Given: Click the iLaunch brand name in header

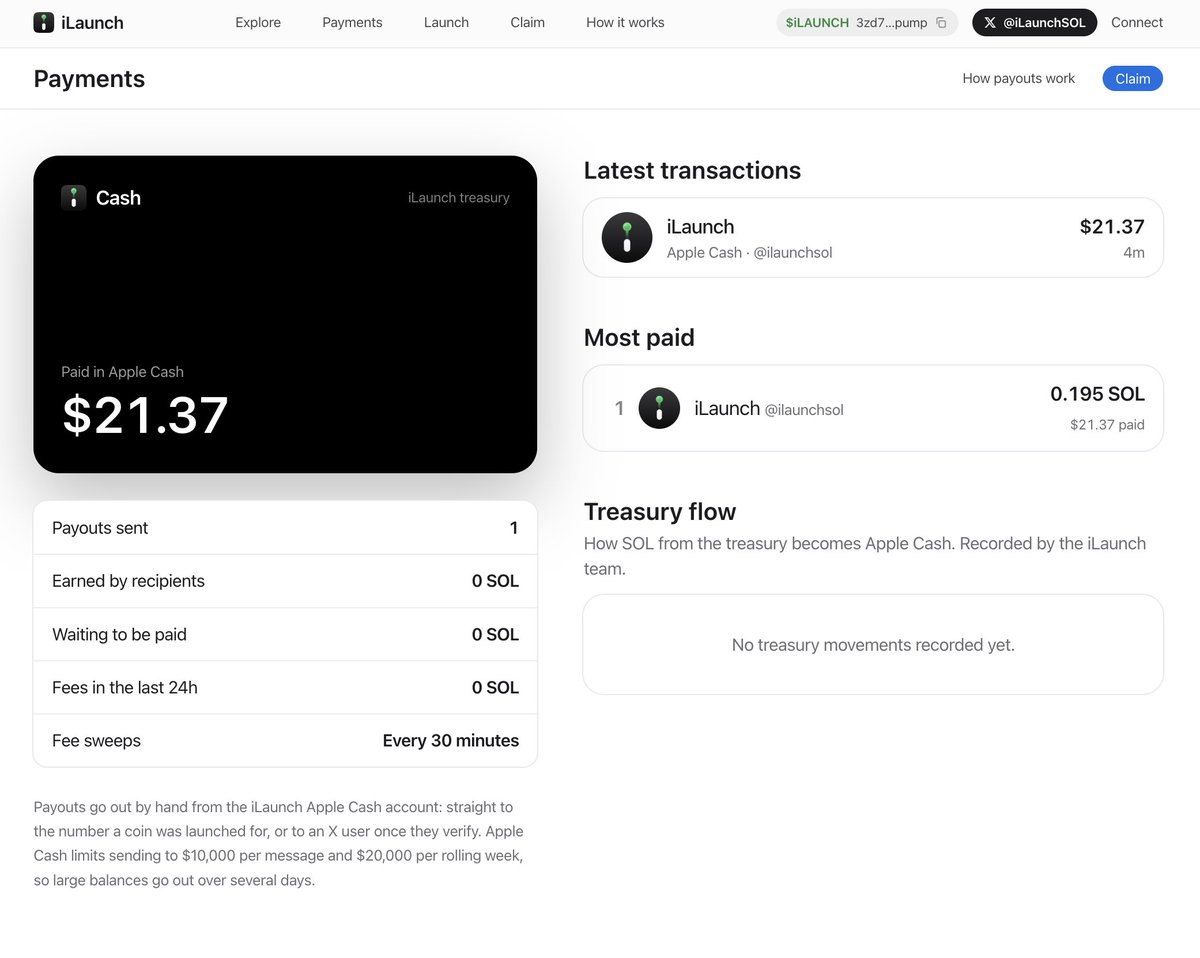Looking at the screenshot, I should tap(92, 22).
